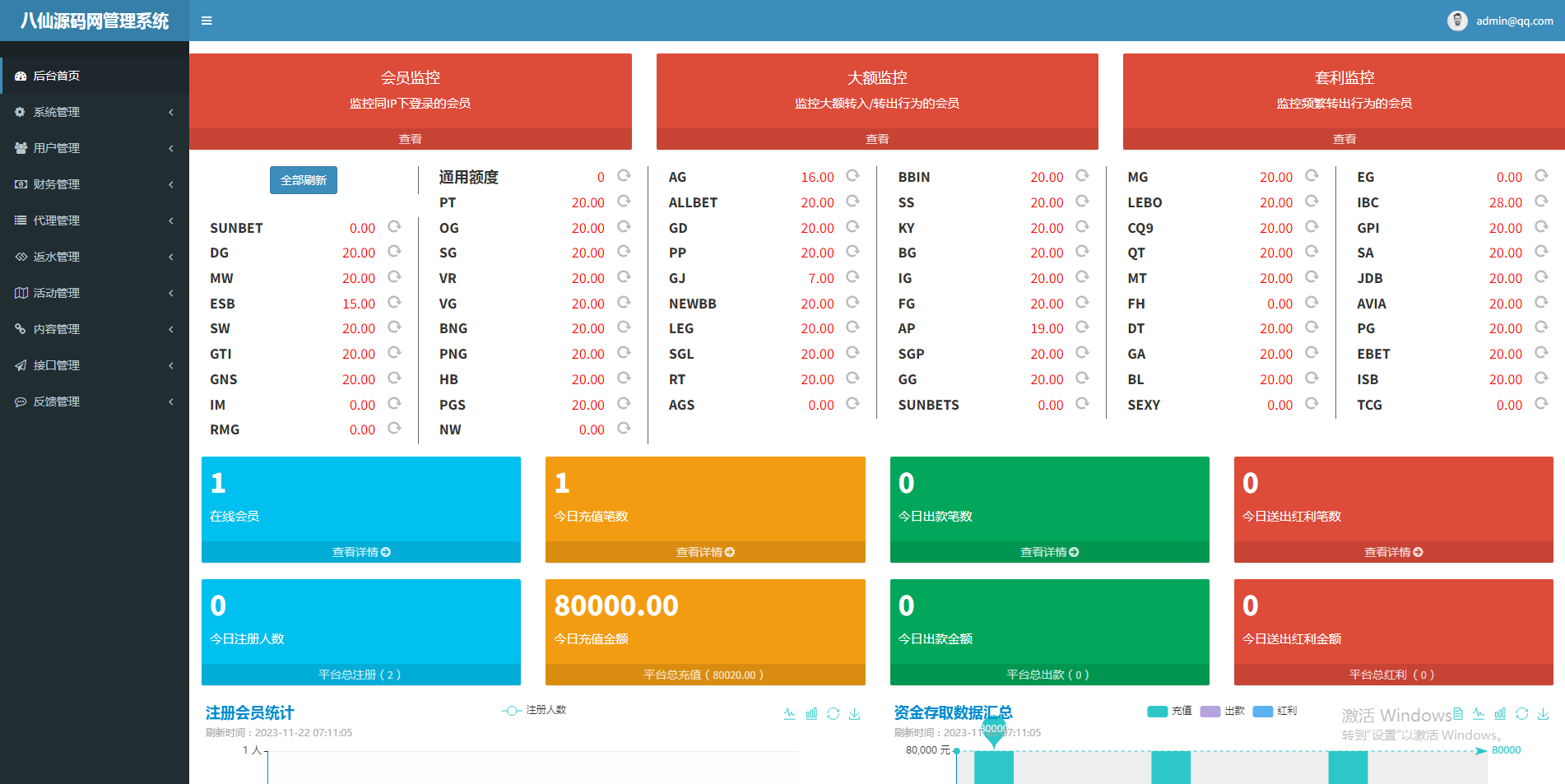
Task: View 查看详情 for 今日充值笔数
Action: pos(705,552)
